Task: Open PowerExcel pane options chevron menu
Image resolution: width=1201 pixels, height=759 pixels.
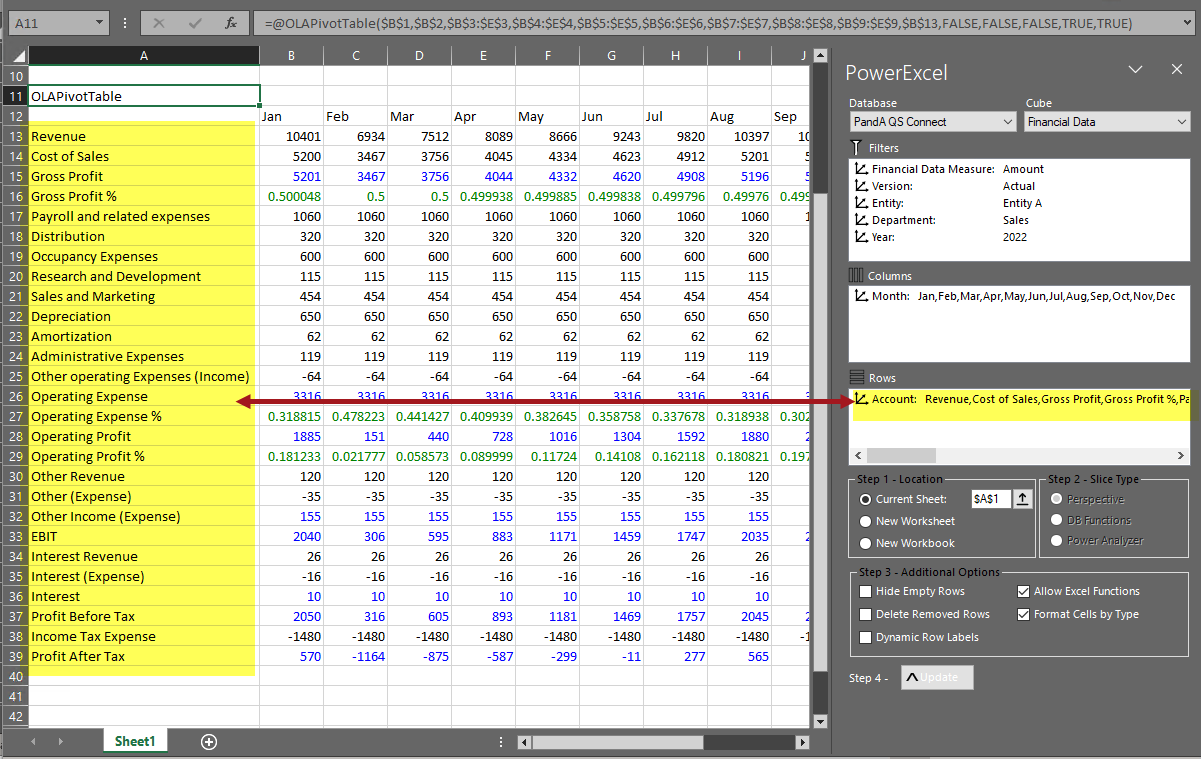Action: click(1135, 70)
